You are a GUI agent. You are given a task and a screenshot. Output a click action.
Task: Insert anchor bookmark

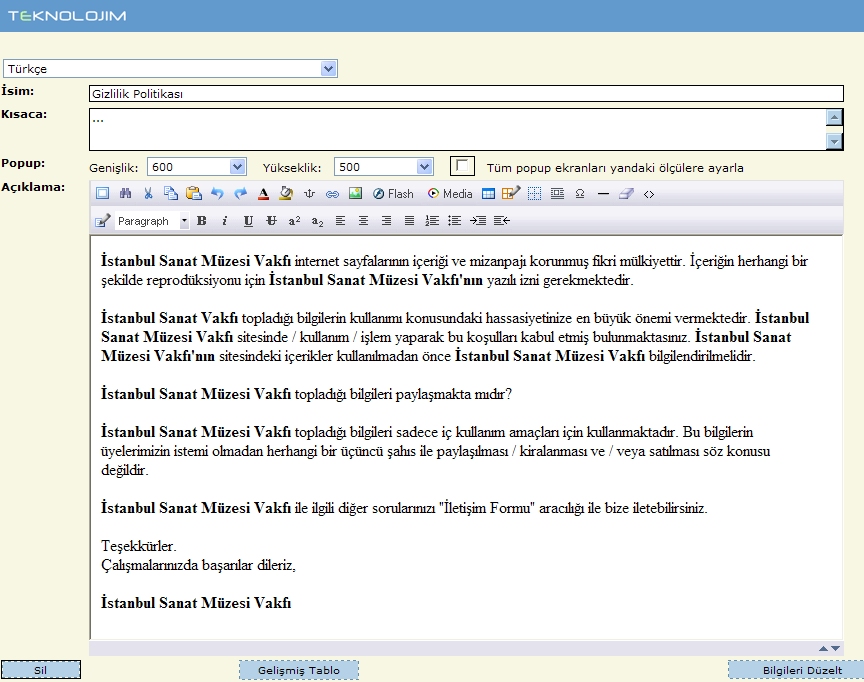click(309, 193)
